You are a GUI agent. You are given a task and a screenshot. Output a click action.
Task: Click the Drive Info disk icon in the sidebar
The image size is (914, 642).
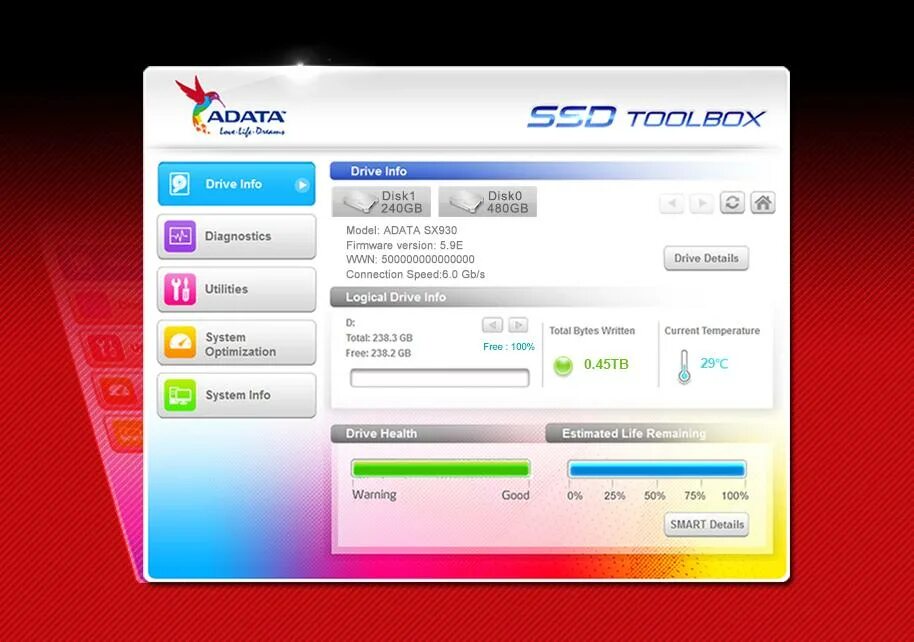(x=180, y=184)
